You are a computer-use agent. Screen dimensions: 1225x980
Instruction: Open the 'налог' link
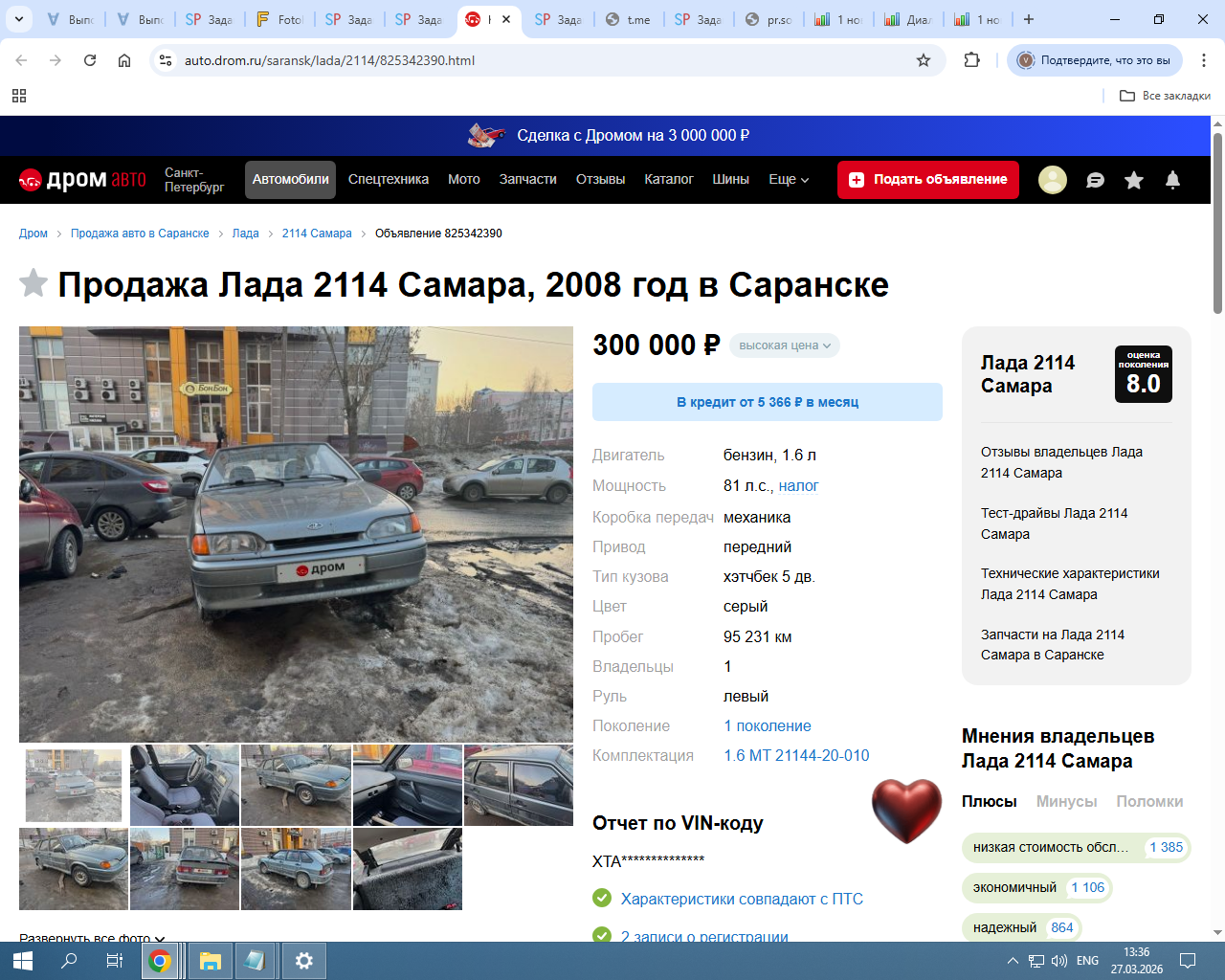798,486
